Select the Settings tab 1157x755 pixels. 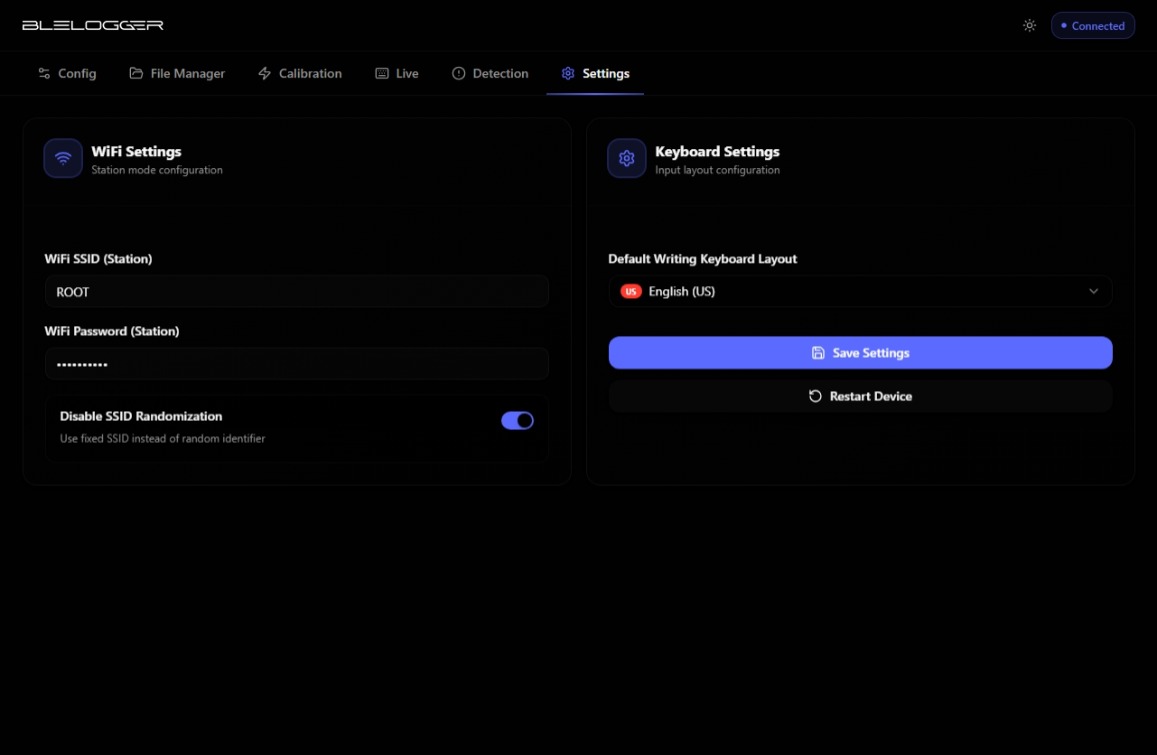pos(595,74)
